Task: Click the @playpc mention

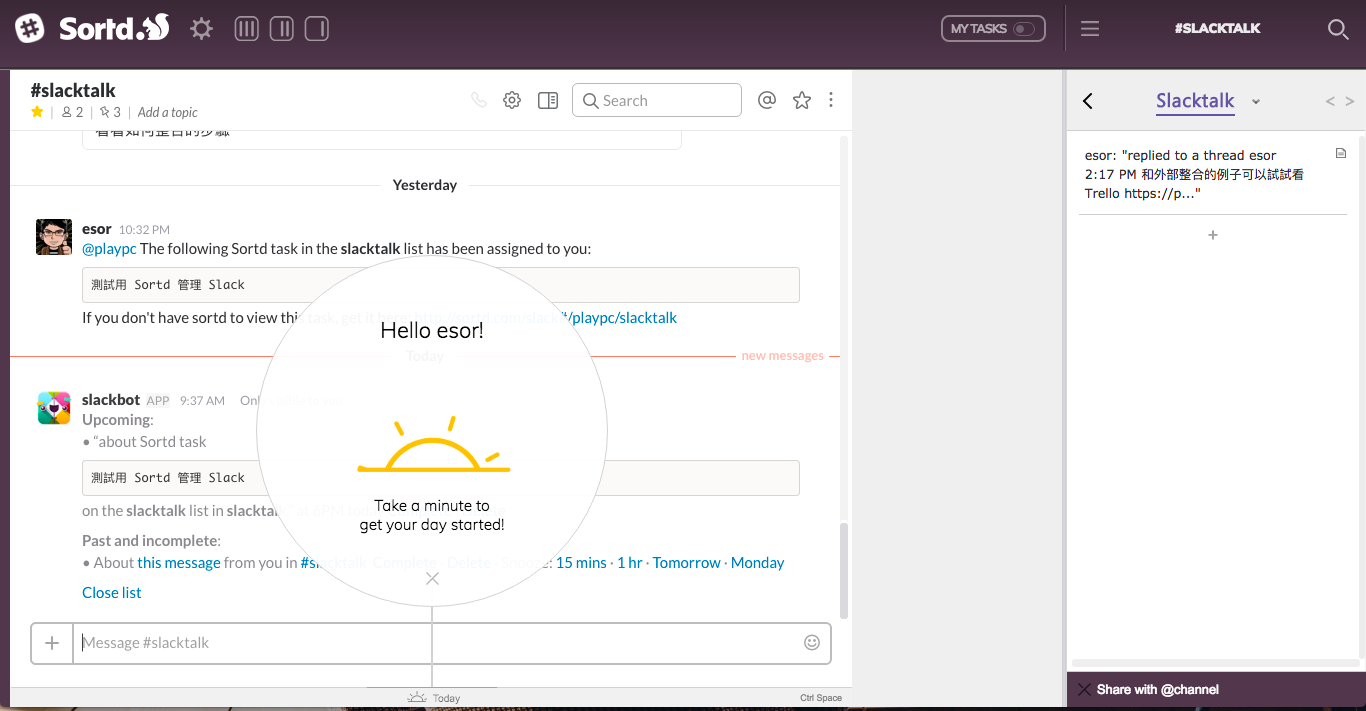Action: point(109,248)
